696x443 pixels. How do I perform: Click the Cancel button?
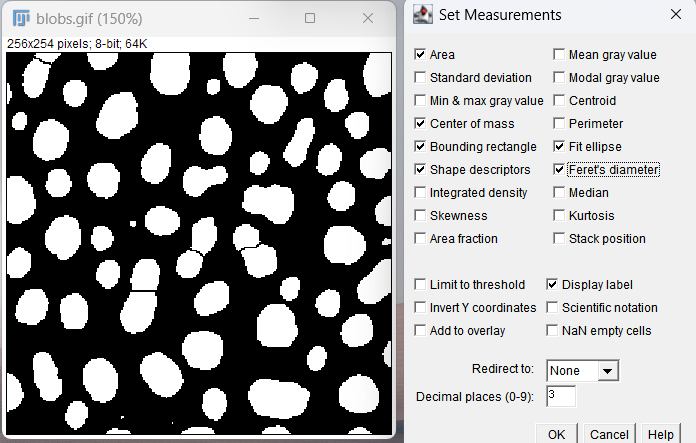[x=608, y=434]
